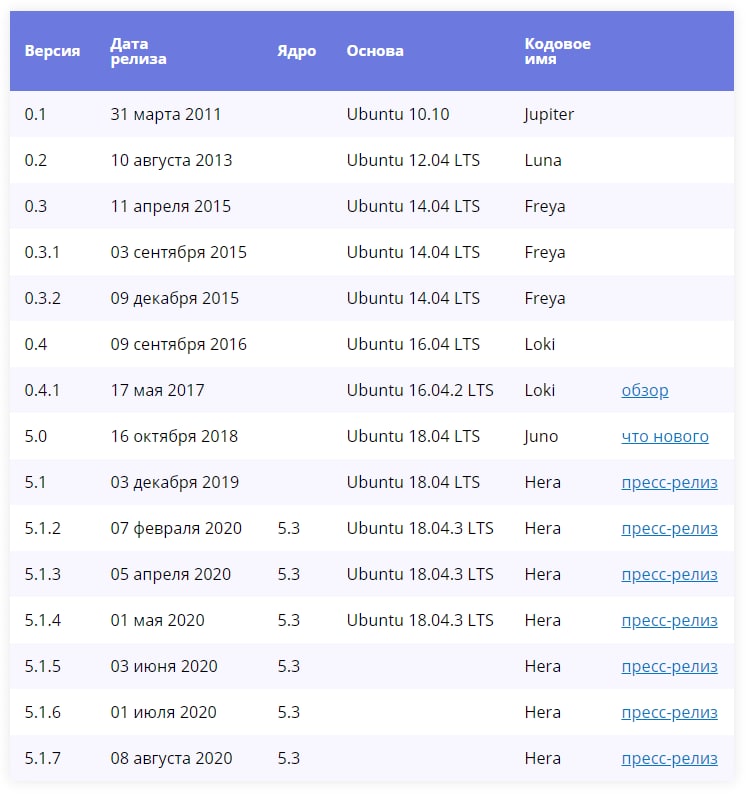The image size is (746, 795).
Task: Select the date 11 апреля 2015
Action: pos(170,206)
